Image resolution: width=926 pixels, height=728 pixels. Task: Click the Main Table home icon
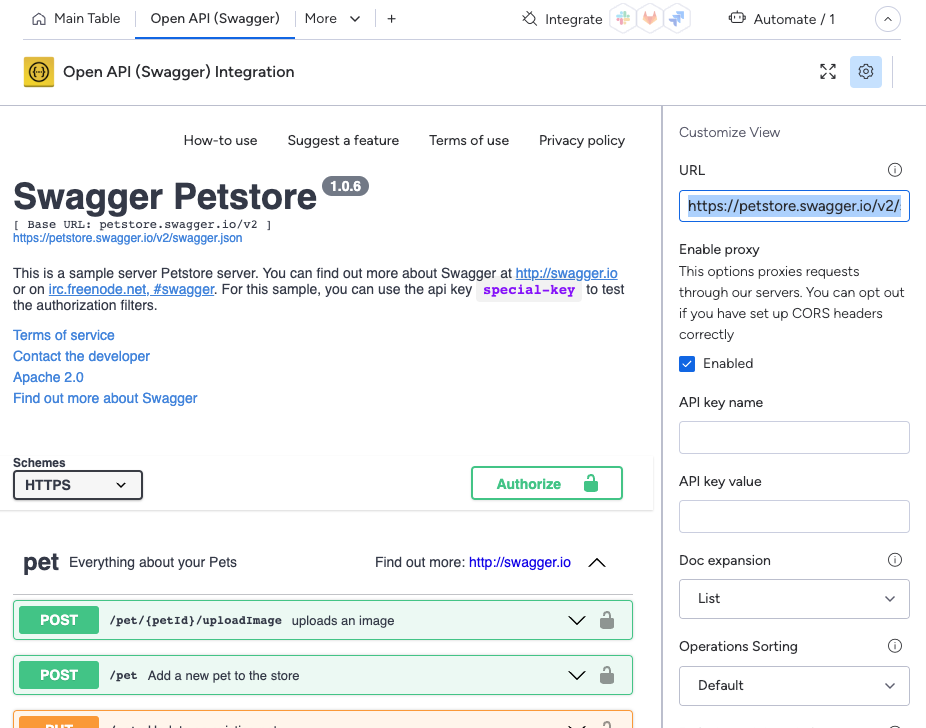[x=39, y=19]
